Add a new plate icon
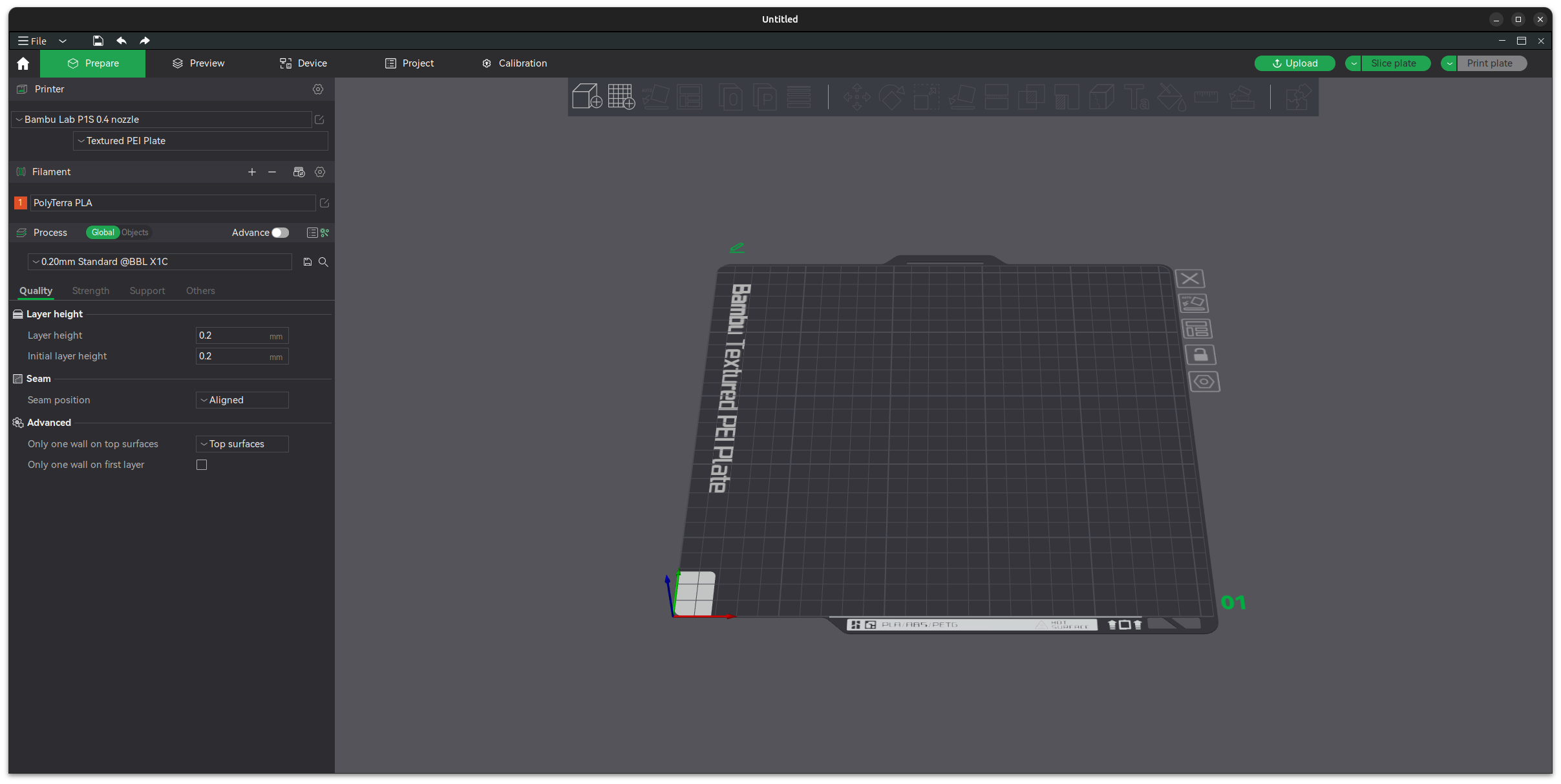The height and width of the screenshot is (784, 1561). 621,97
